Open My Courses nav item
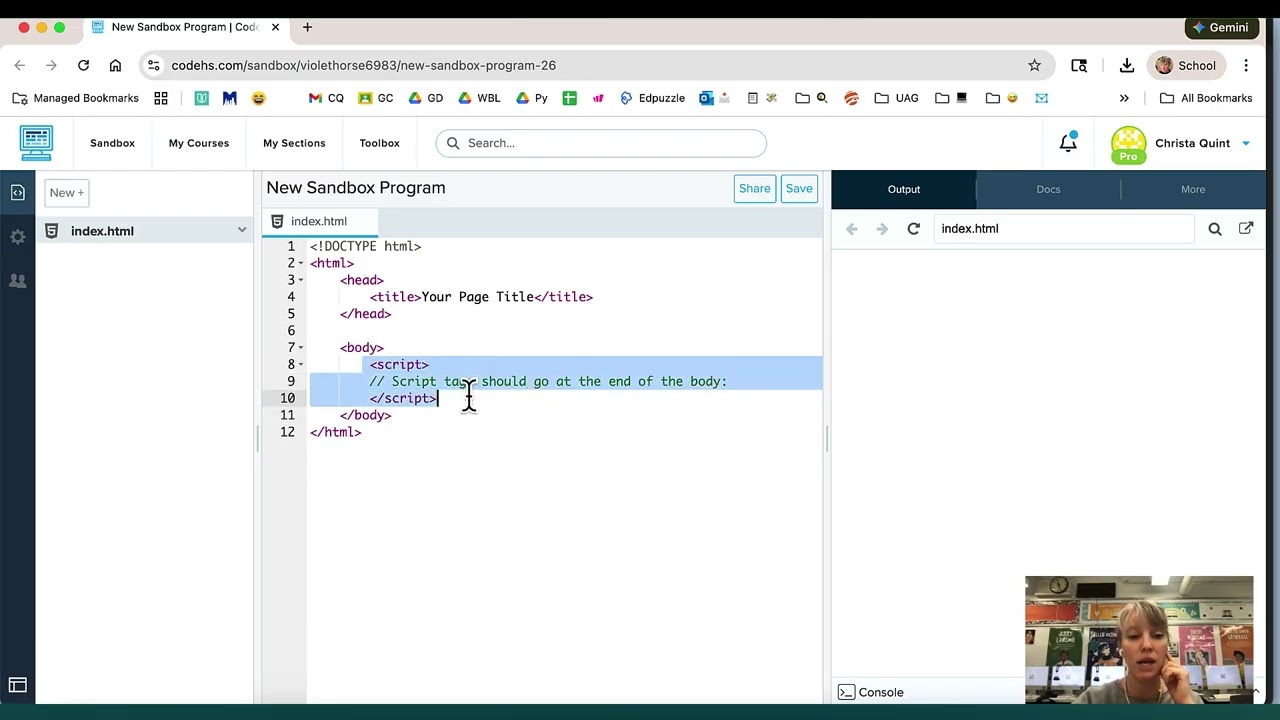The width and height of the screenshot is (1280, 720). tap(199, 143)
